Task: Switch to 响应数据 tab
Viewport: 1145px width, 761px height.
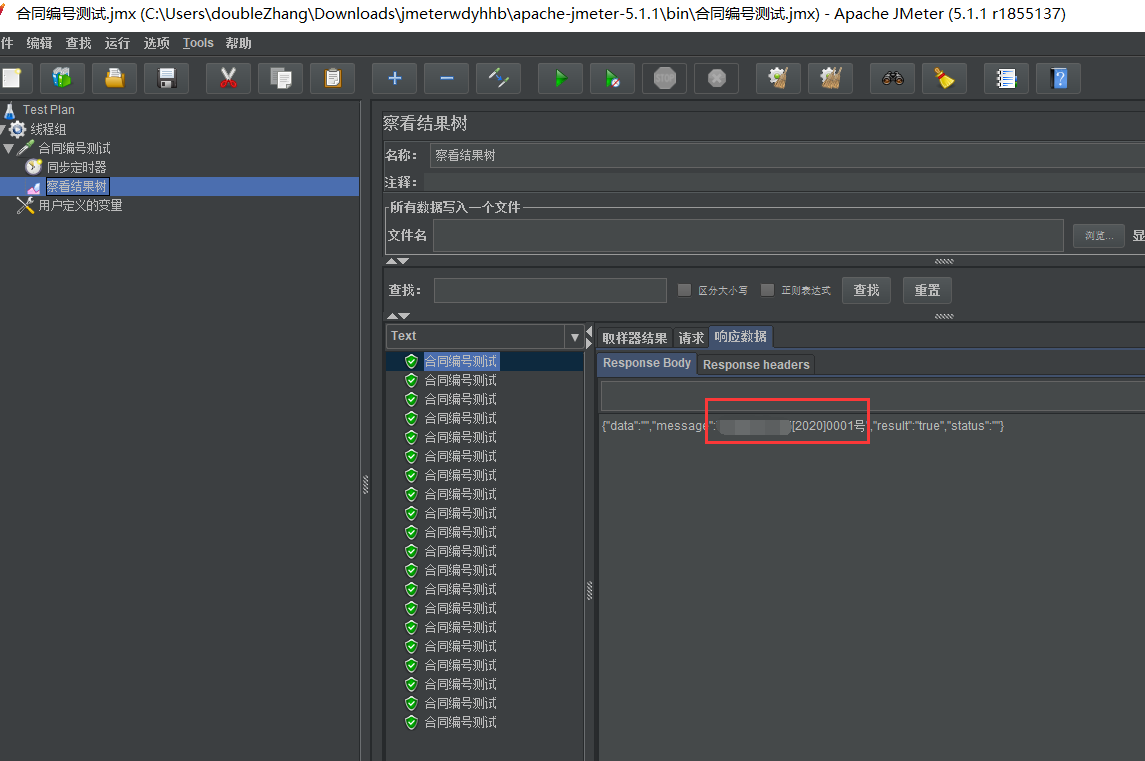Action: [740, 337]
